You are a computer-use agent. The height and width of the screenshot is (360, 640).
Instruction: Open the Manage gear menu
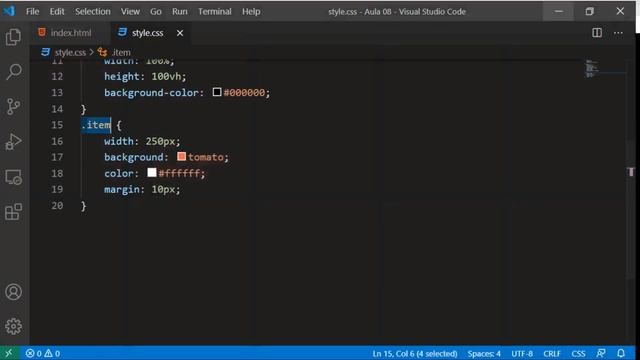(x=13, y=326)
